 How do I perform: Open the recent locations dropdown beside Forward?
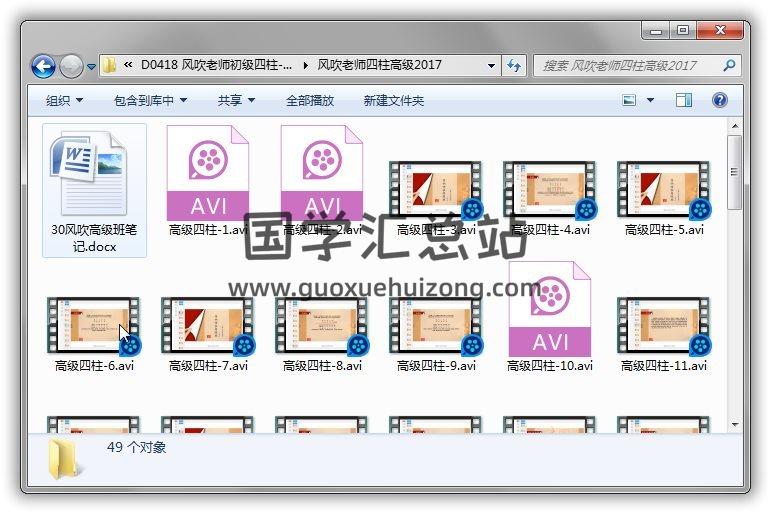click(91, 66)
